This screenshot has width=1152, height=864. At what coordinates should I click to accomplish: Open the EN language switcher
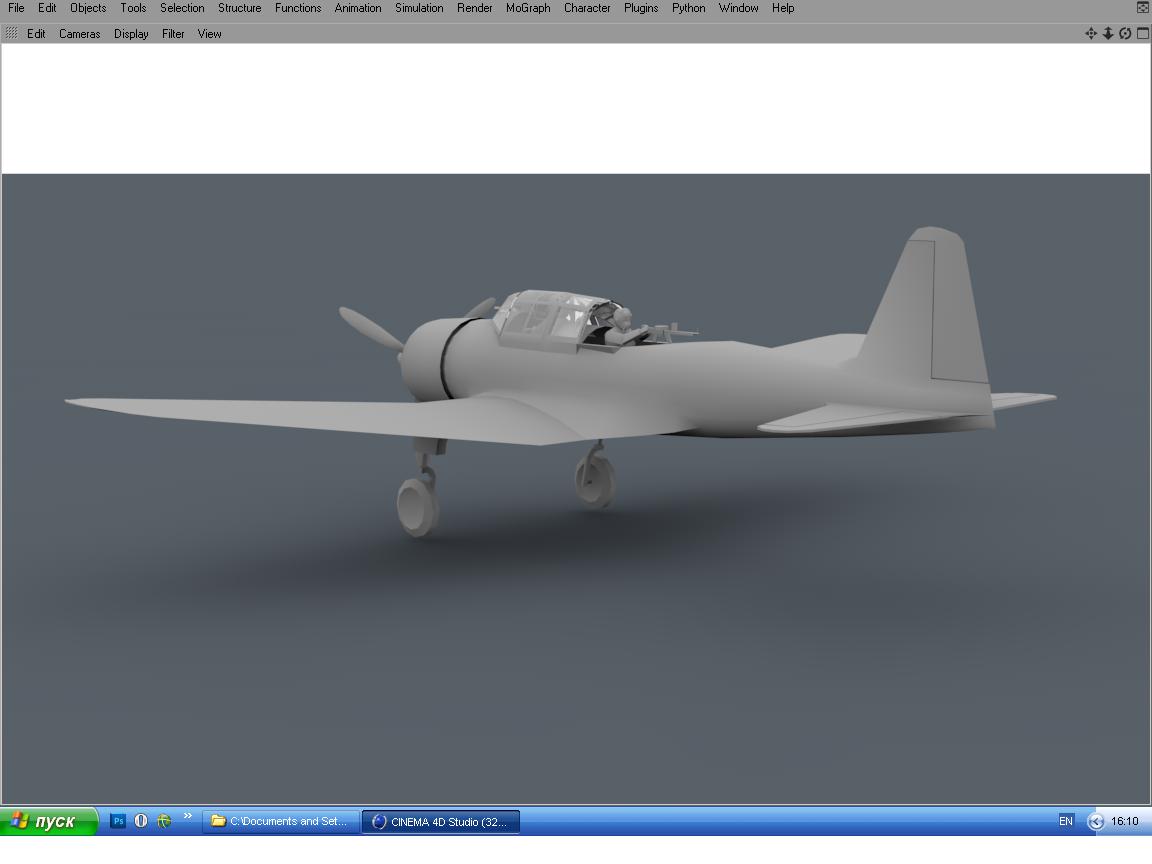(x=1066, y=821)
